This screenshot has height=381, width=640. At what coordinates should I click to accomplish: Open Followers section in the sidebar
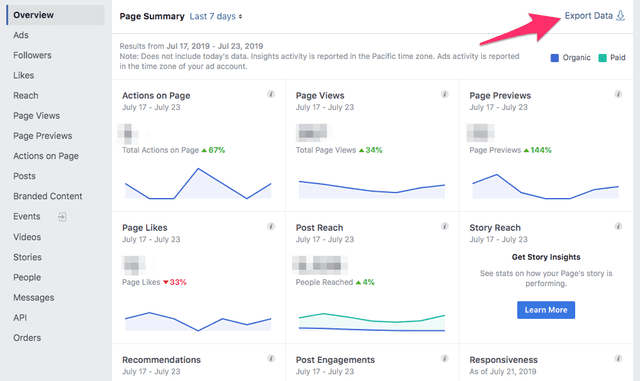(32, 55)
